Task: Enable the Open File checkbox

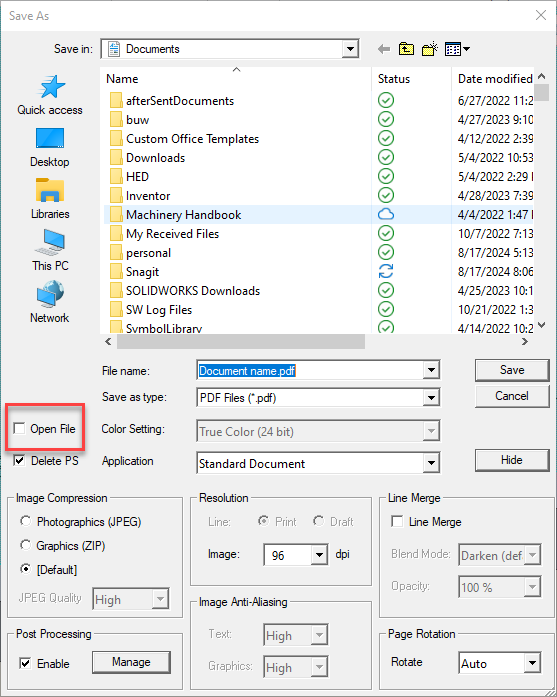Action: click(19, 429)
